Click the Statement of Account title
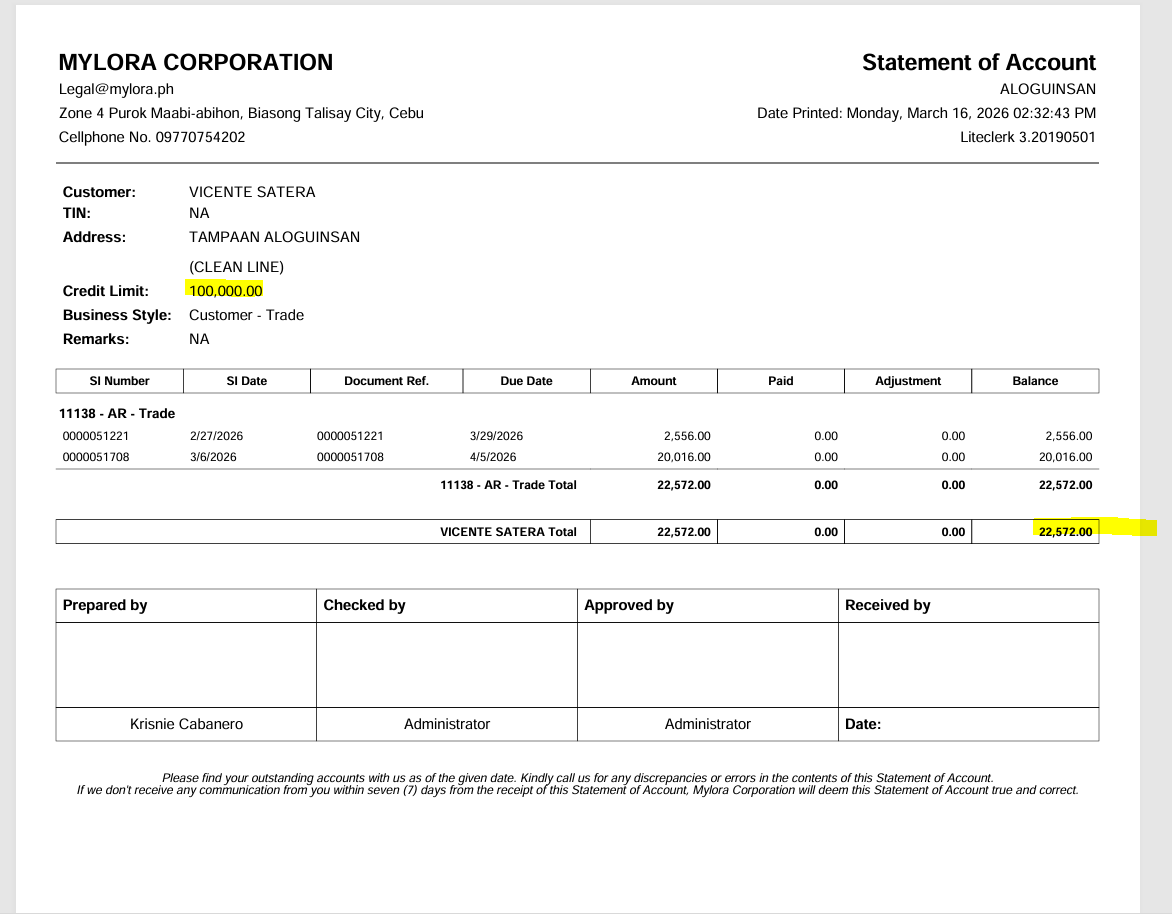Screen dimensions: 1172x914 click(978, 62)
